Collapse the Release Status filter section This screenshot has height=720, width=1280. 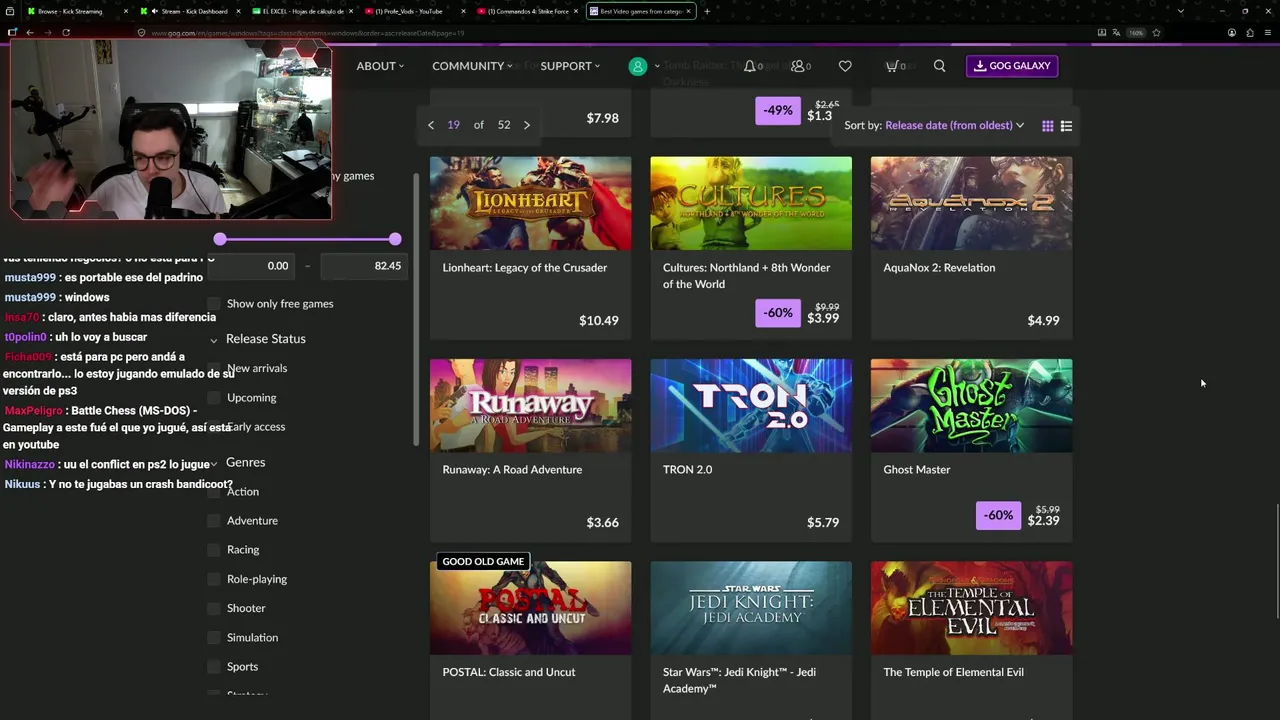tap(213, 340)
